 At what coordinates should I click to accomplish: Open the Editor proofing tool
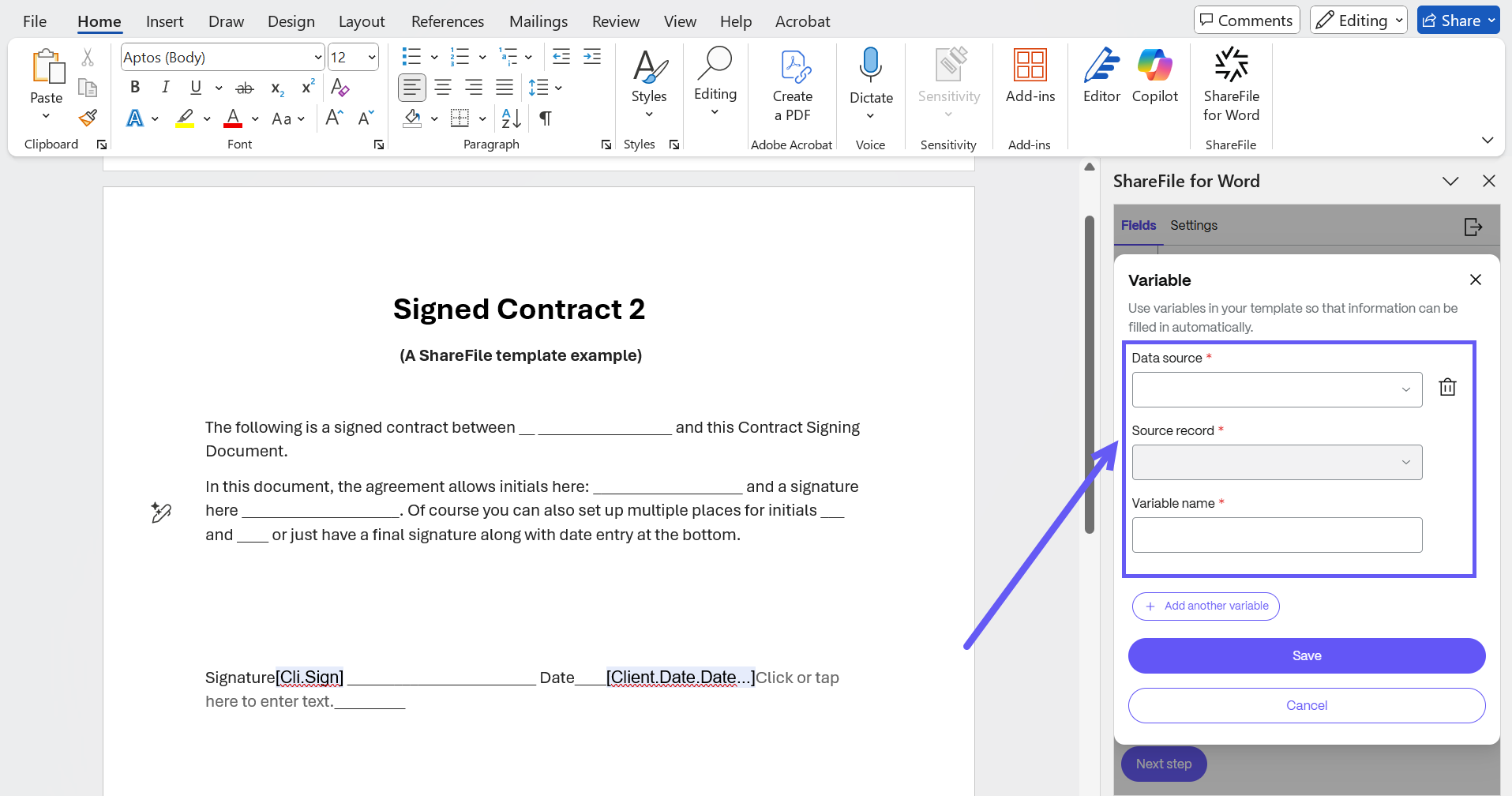point(1101,76)
